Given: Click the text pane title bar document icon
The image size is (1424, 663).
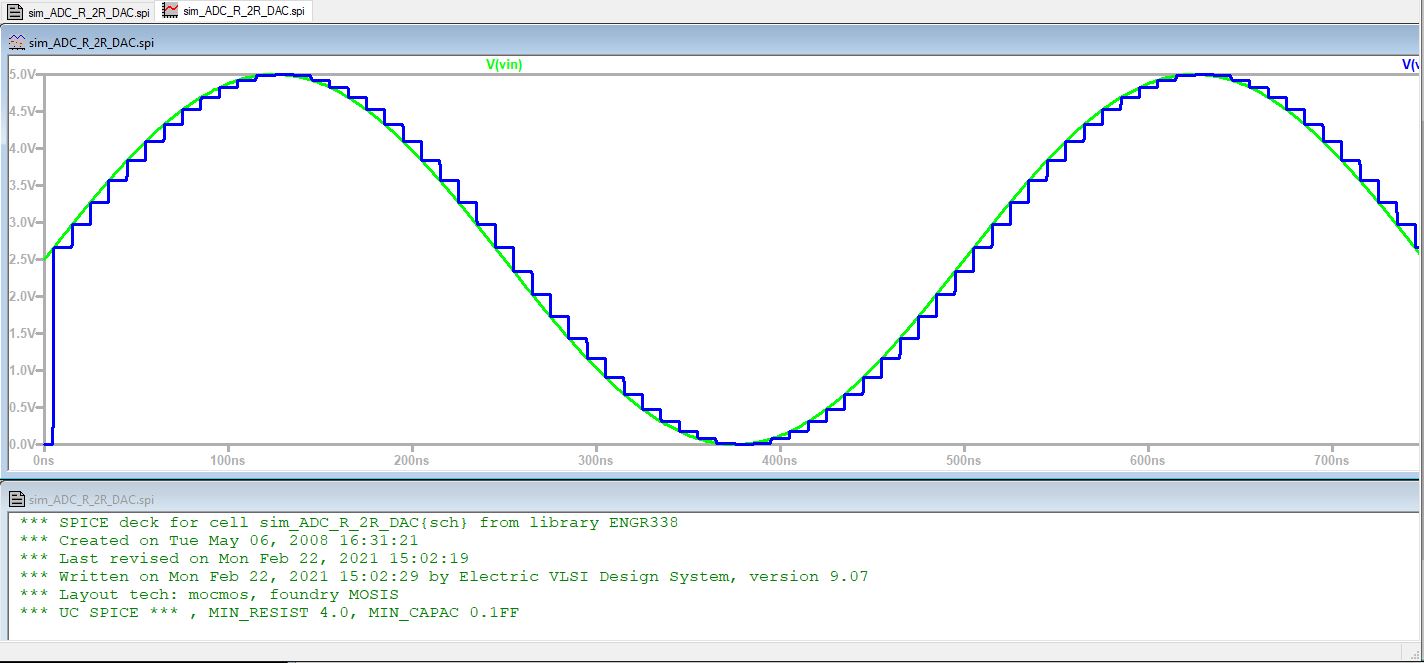Looking at the screenshot, I should 17,499.
